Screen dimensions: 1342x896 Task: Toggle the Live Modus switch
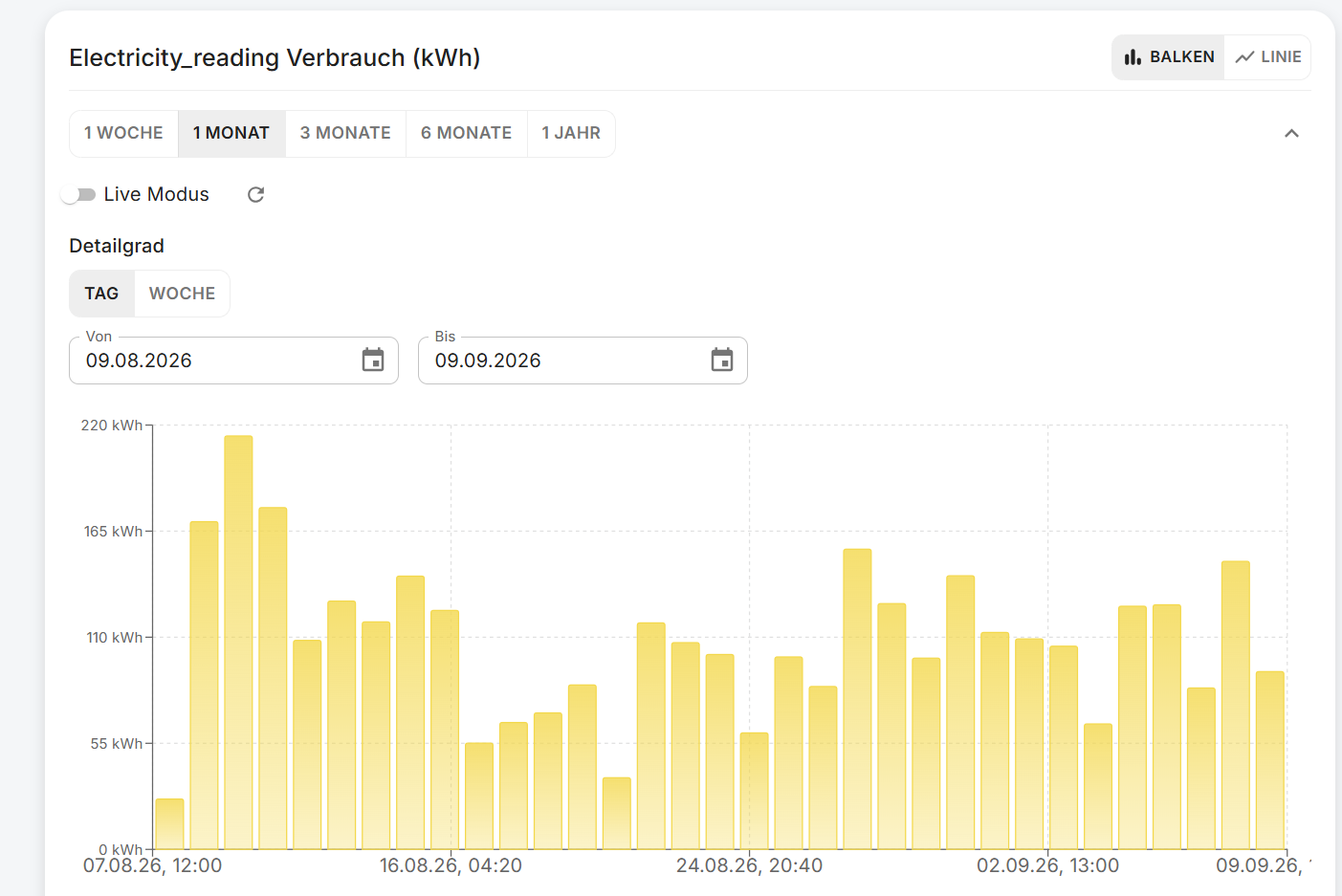point(78,195)
